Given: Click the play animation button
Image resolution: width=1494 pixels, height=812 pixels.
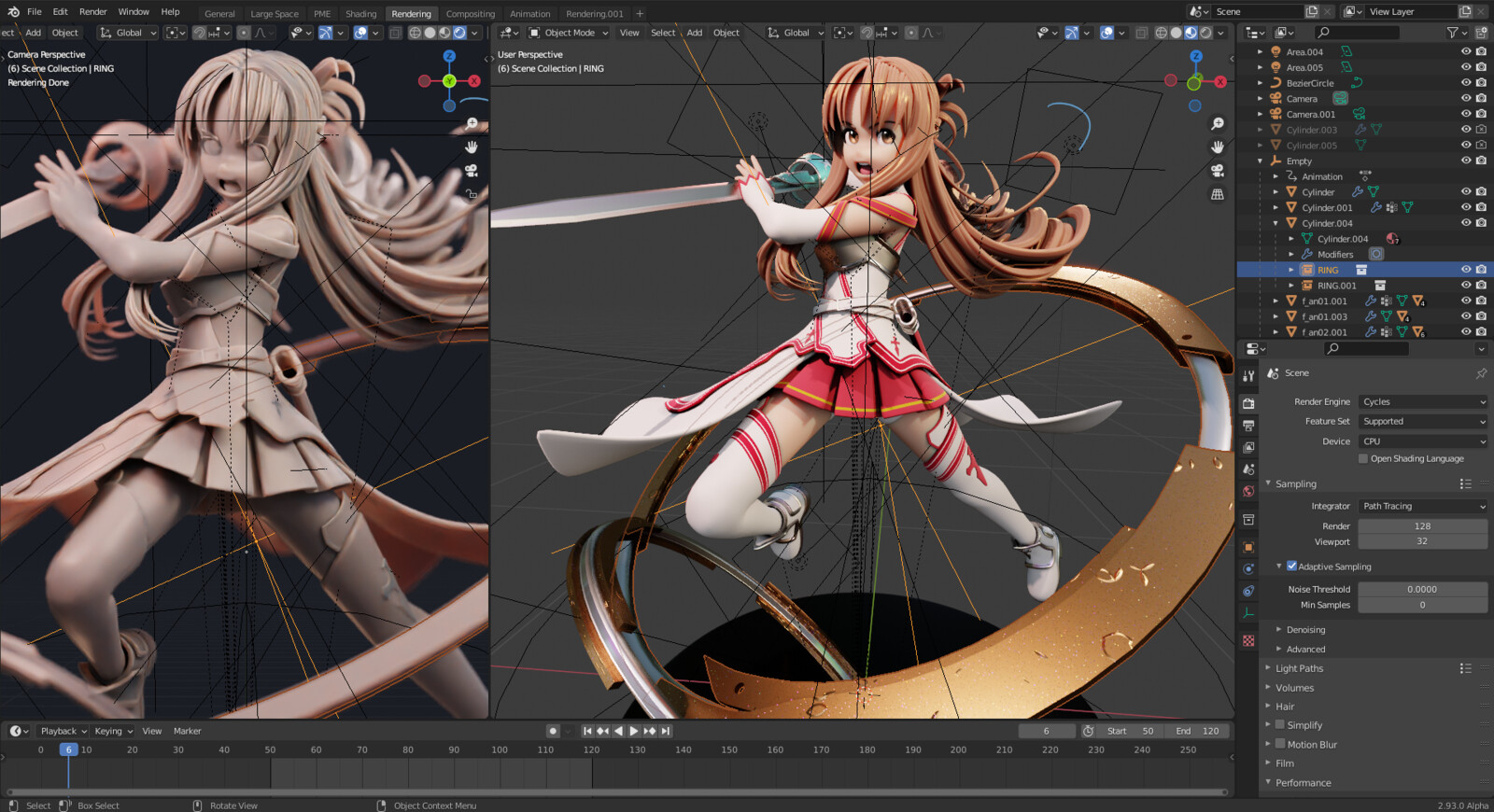Looking at the screenshot, I should click(x=634, y=731).
